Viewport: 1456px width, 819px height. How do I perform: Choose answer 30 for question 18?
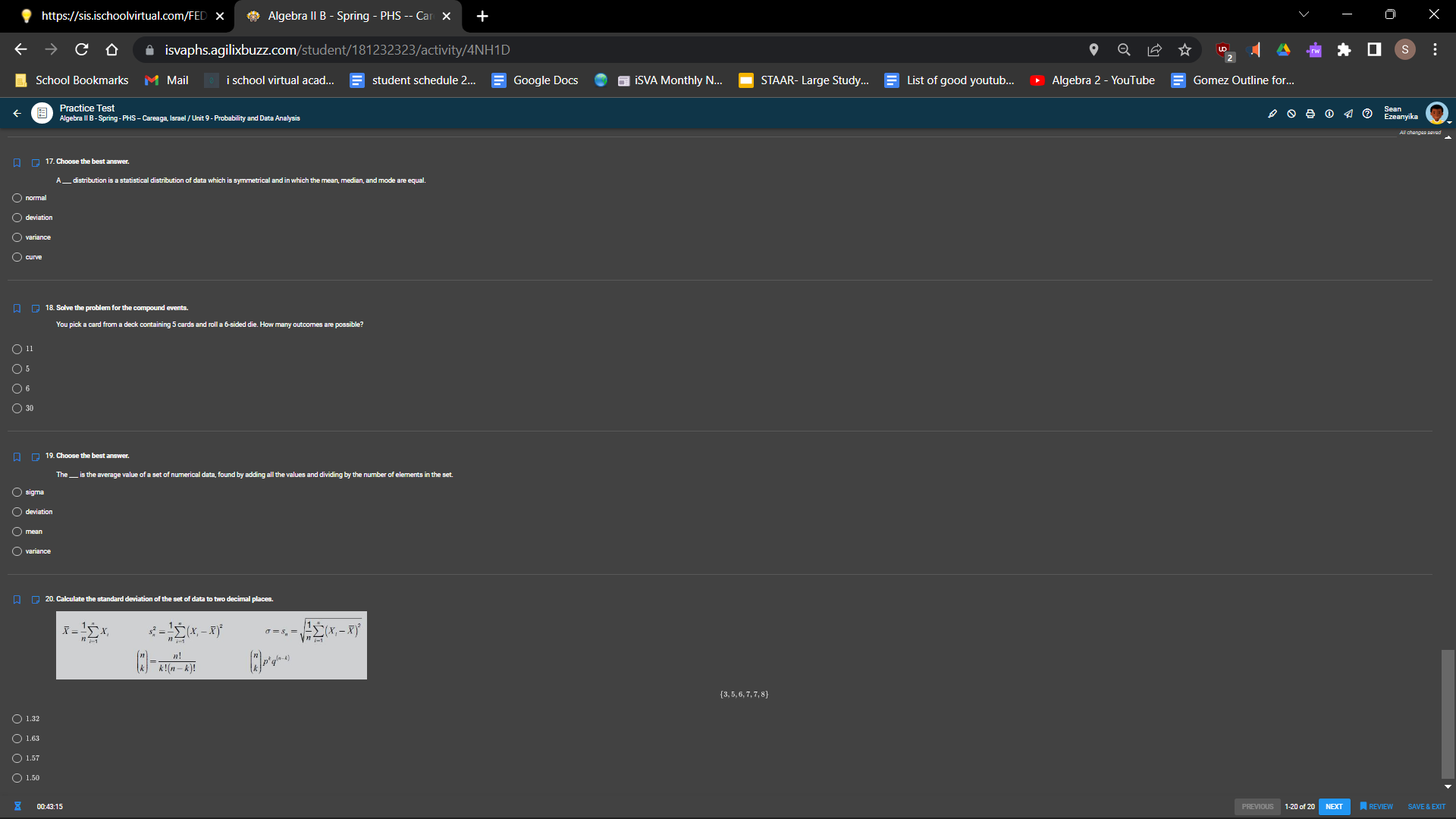[x=17, y=409]
